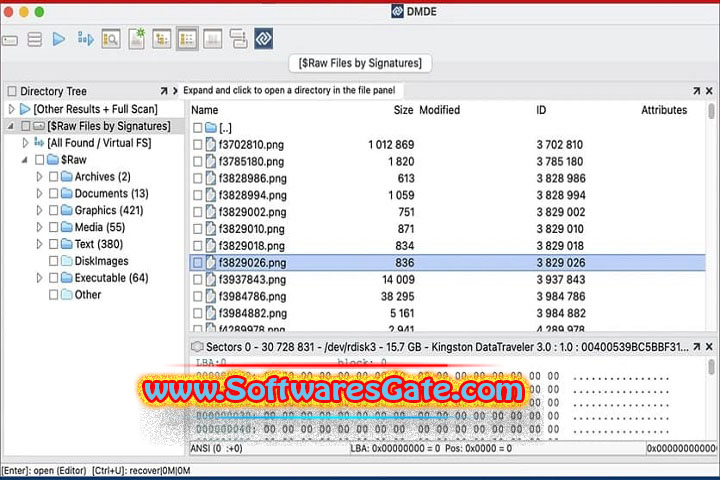Open the disk editor toolbar icon

coord(212,39)
